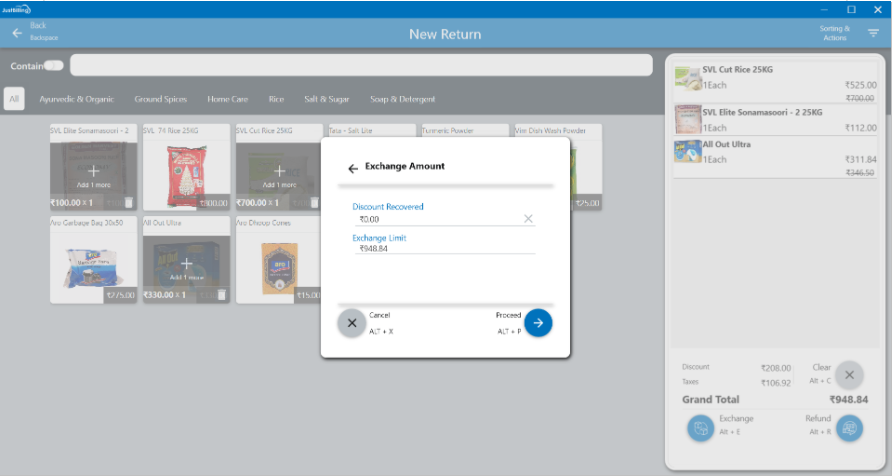Select the All category tab
The width and height of the screenshot is (893, 476).
(x=15, y=99)
